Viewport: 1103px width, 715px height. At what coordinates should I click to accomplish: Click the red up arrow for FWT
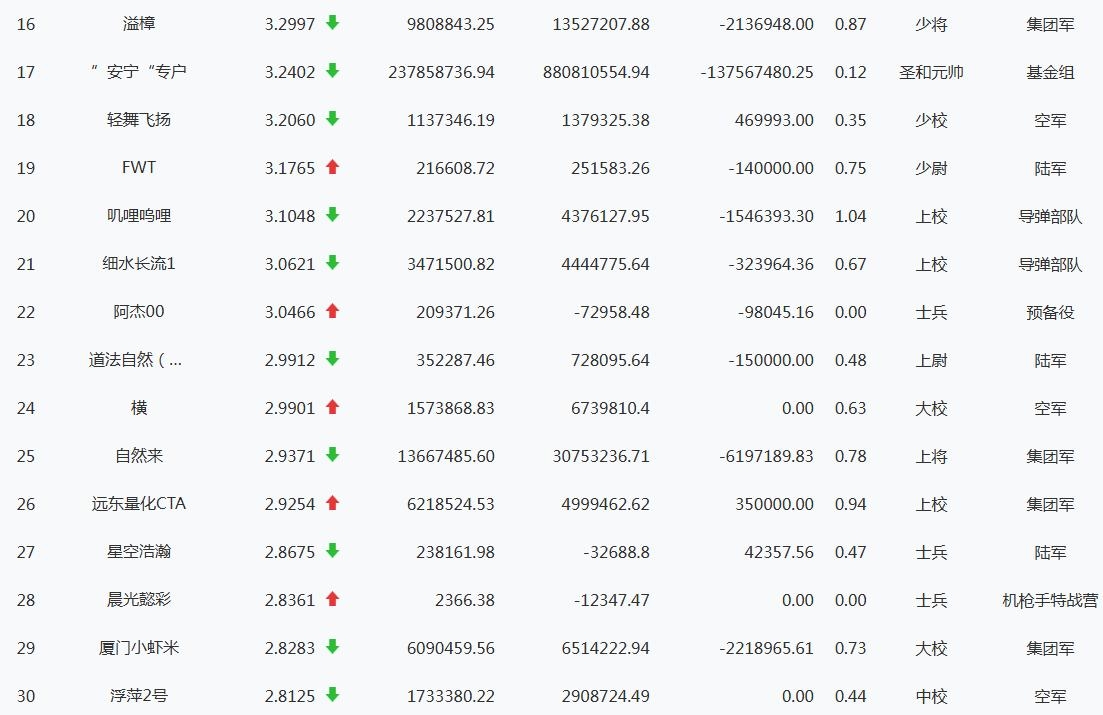[x=333, y=167]
